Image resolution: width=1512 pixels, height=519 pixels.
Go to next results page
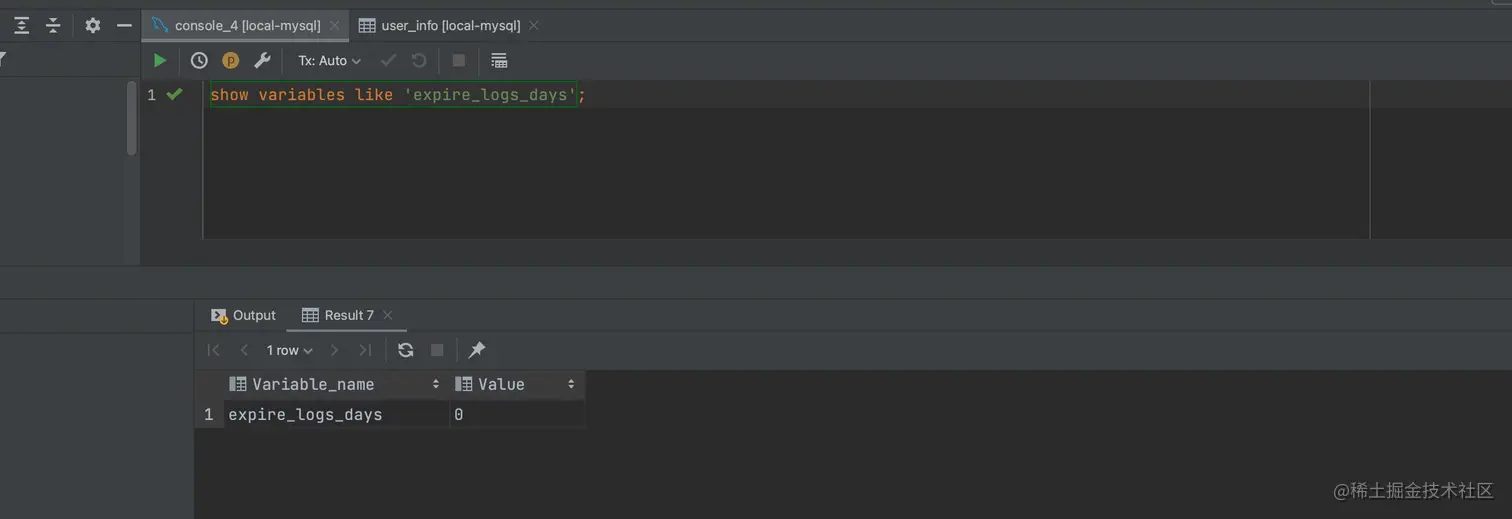click(335, 350)
